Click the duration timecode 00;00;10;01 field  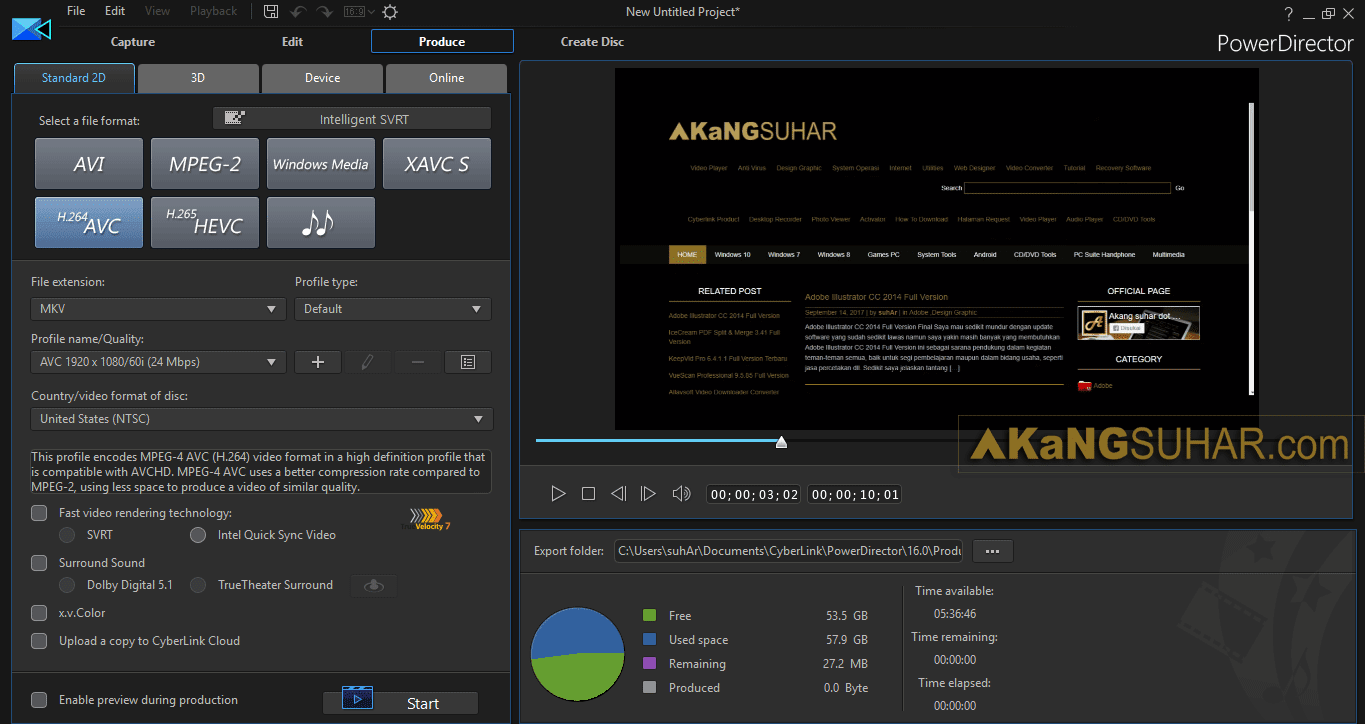click(x=854, y=494)
